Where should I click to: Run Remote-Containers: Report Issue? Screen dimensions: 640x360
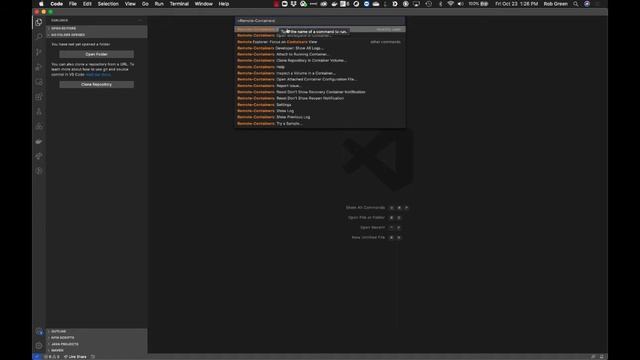(x=320, y=86)
